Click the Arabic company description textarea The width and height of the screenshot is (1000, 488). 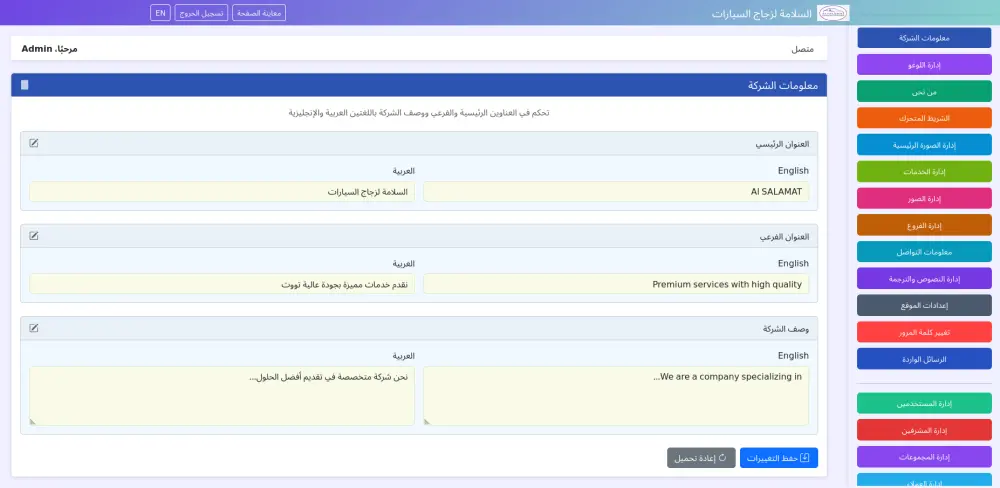point(222,396)
